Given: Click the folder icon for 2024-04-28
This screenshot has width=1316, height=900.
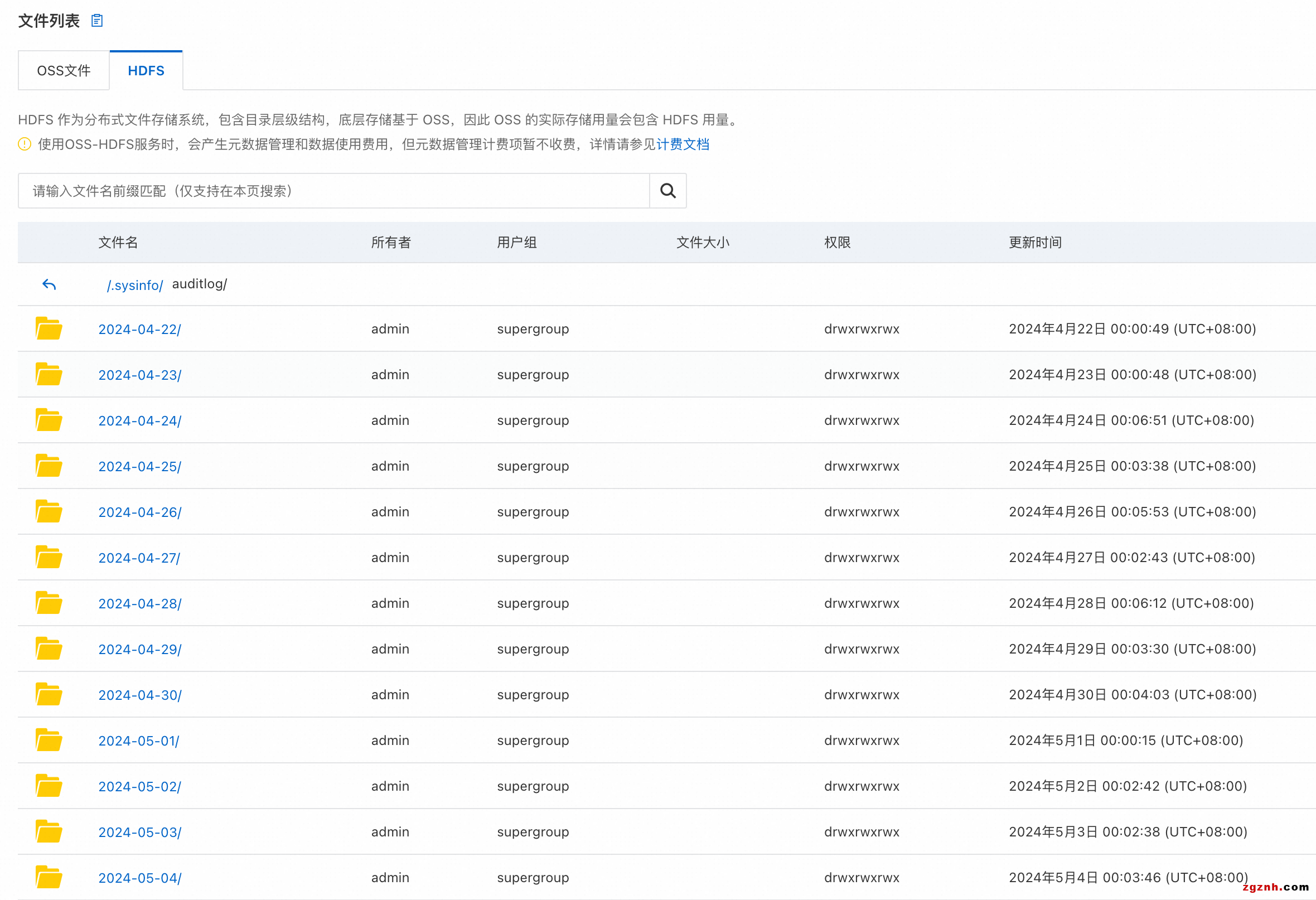Looking at the screenshot, I should 49,603.
